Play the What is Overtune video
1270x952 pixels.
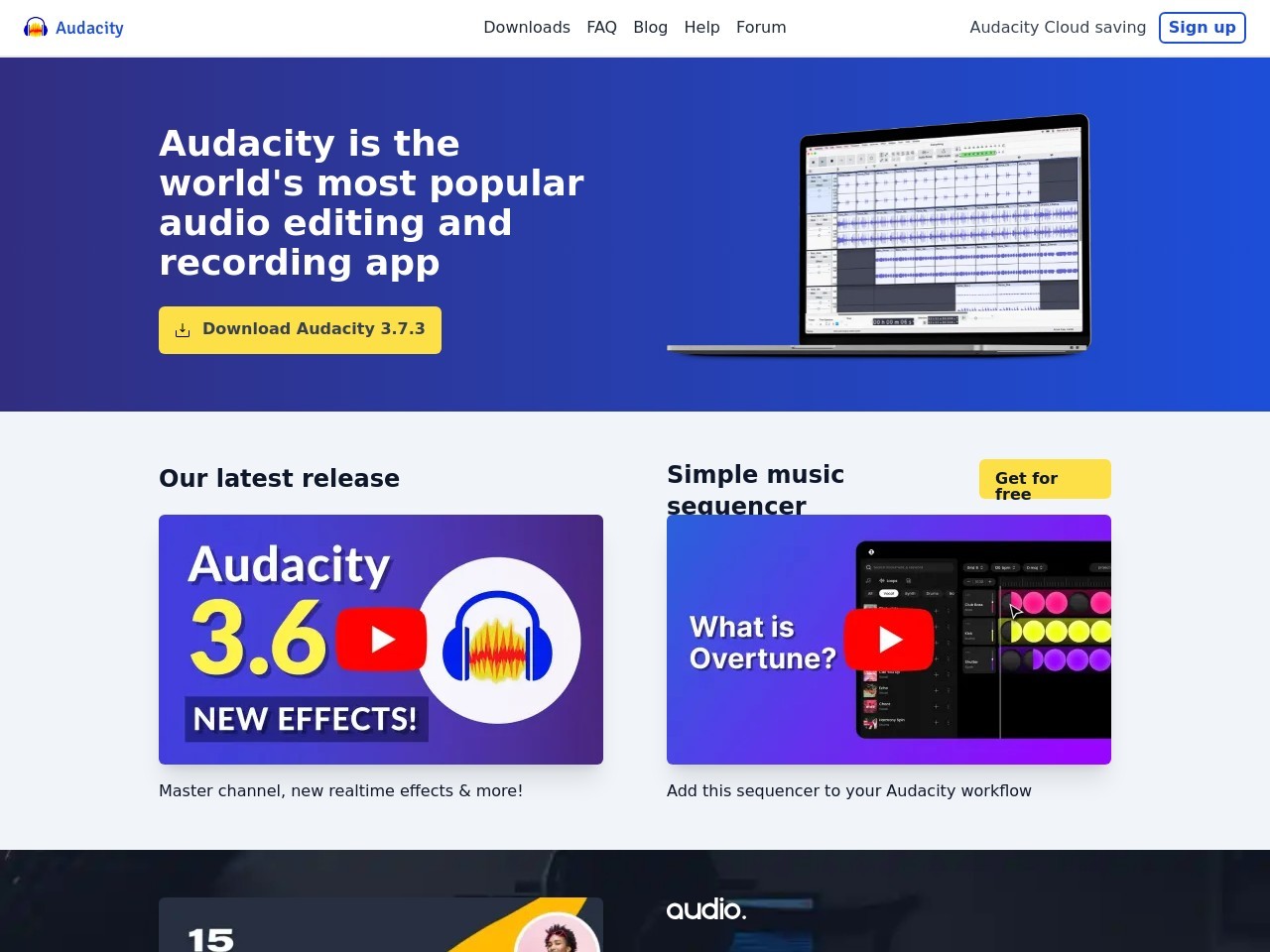click(x=889, y=640)
